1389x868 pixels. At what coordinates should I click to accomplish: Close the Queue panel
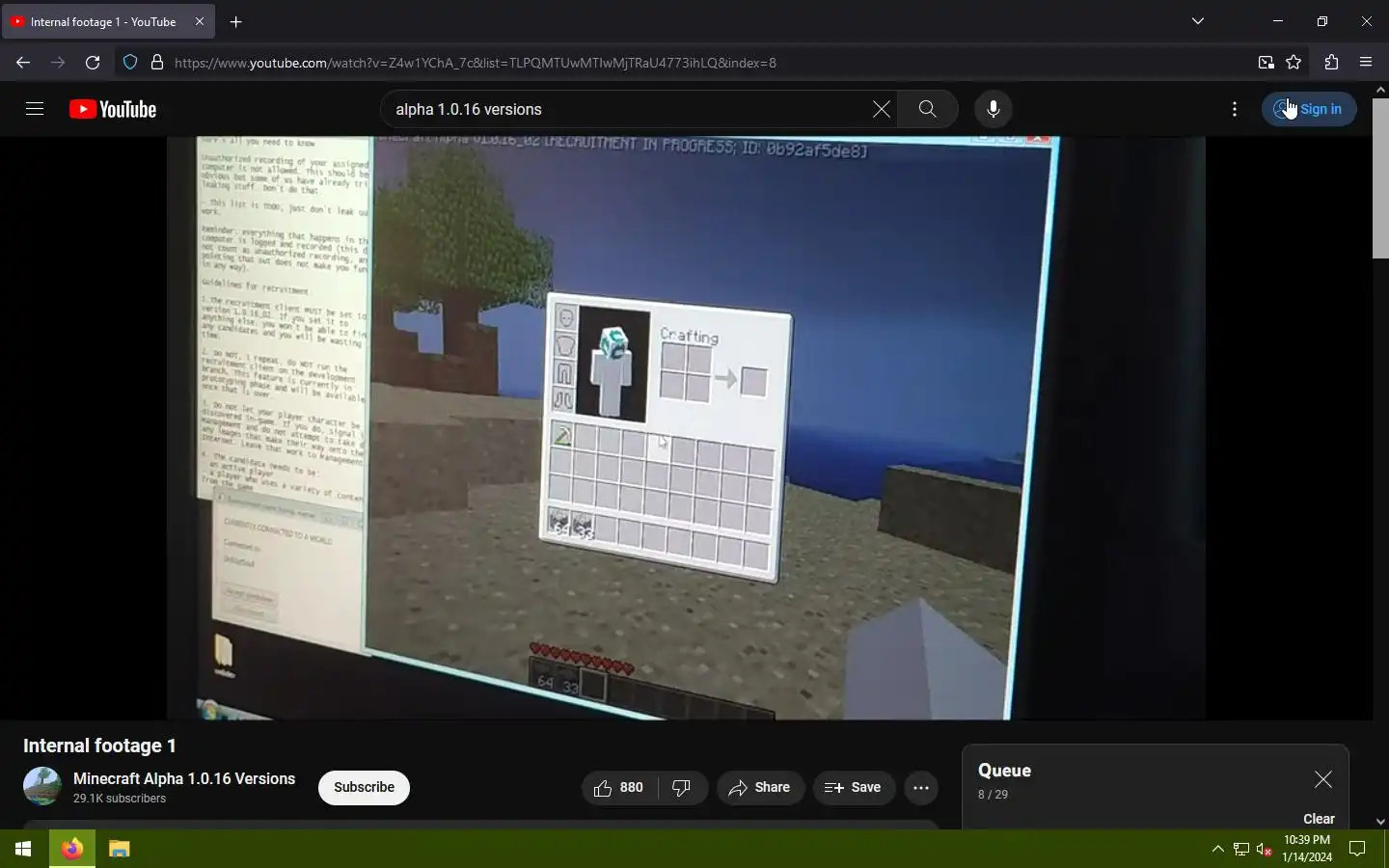coord(1323,779)
